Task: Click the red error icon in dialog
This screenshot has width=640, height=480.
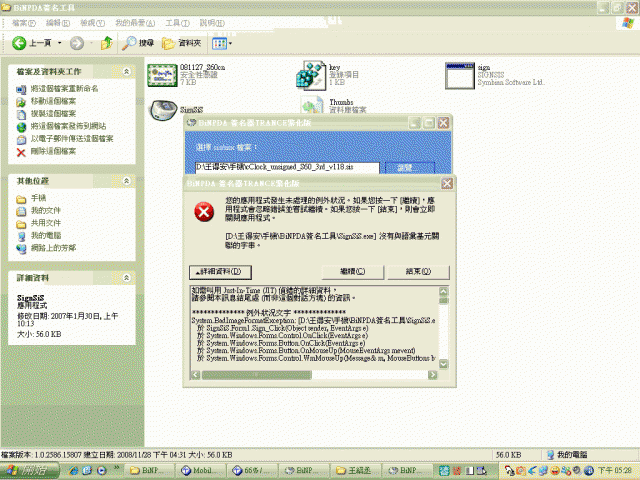Action: [x=204, y=212]
